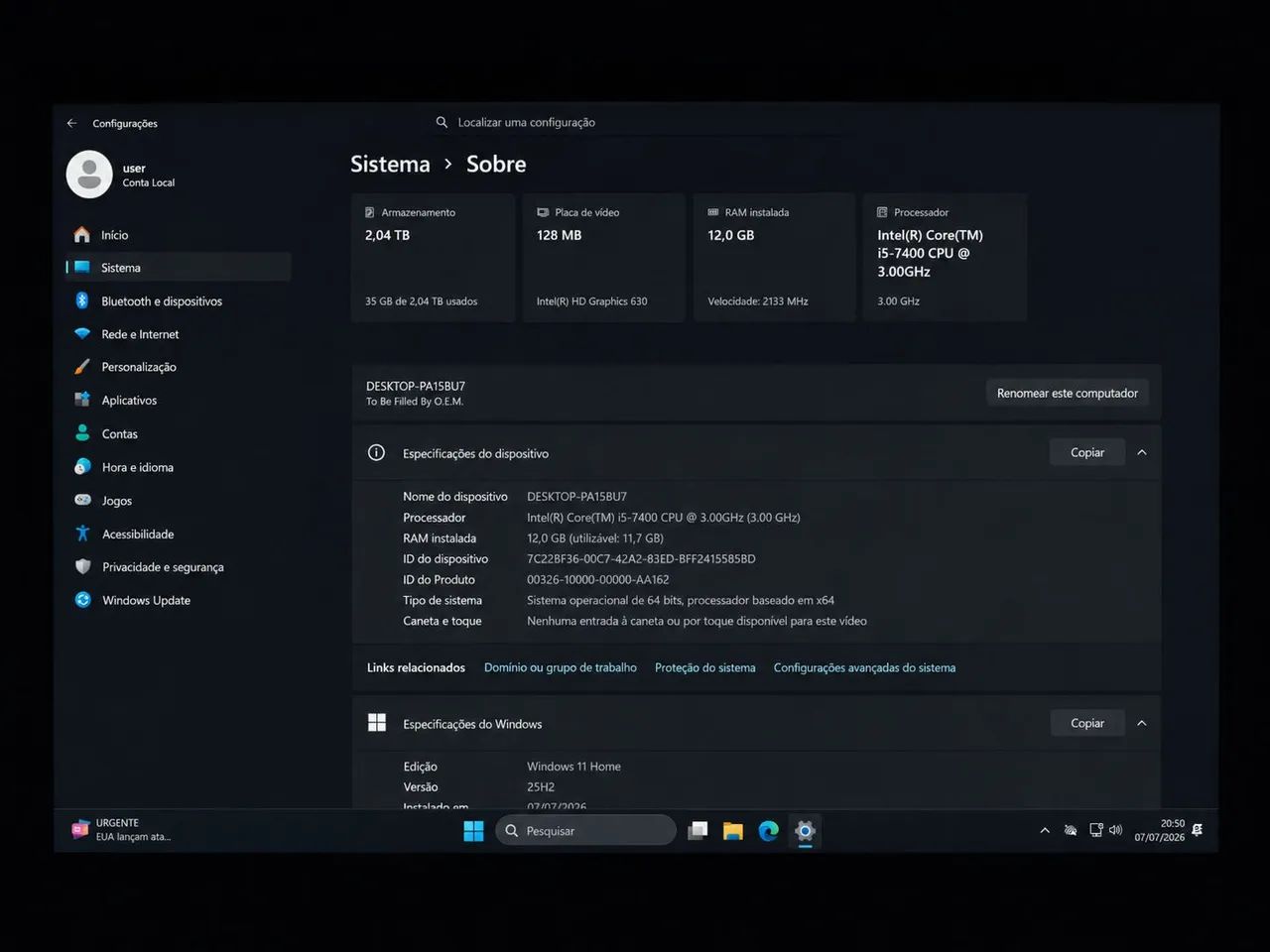Click the 20:50 clock and date in taskbar
This screenshot has height=952, width=1270.
[x=1159, y=830]
